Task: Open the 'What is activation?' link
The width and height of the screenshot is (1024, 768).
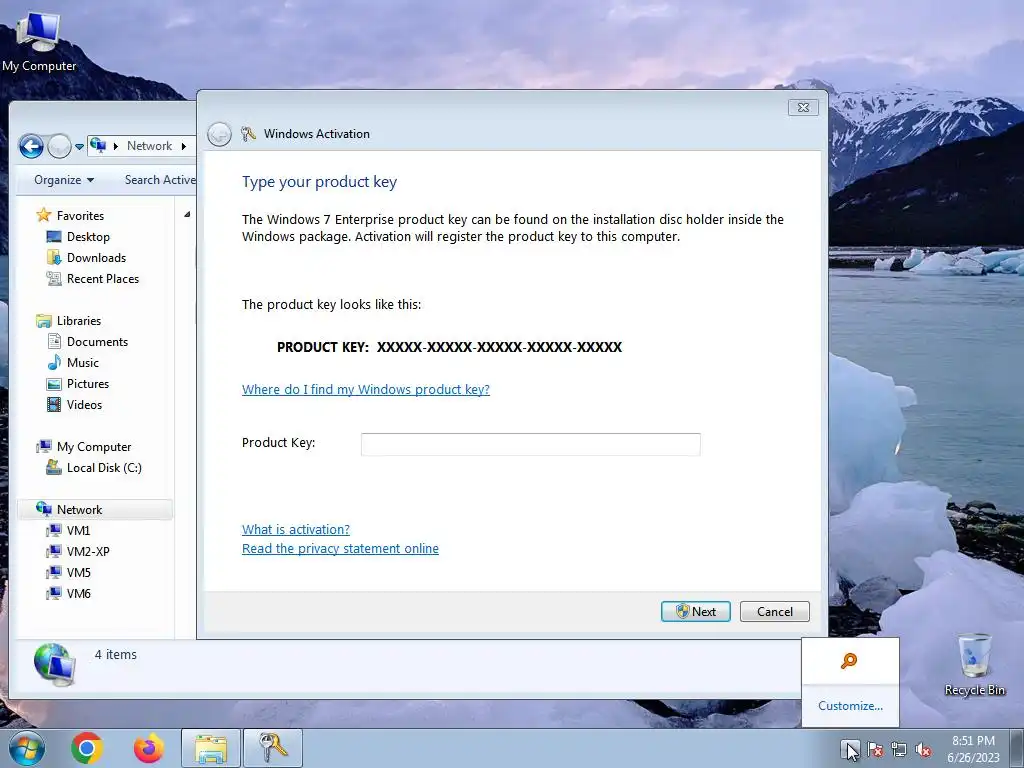Action: point(296,529)
